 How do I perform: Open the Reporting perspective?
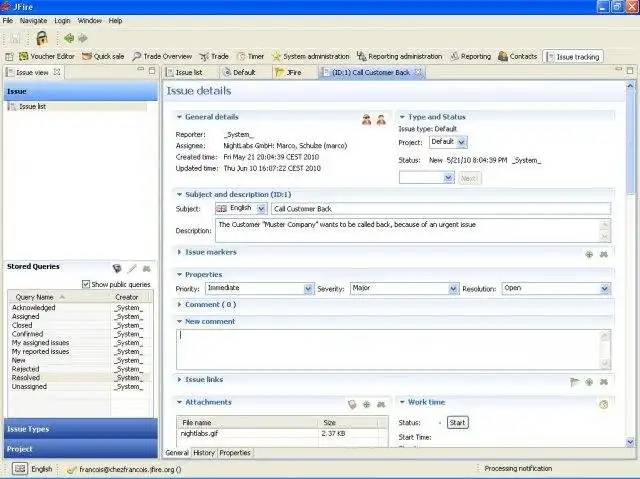[x=471, y=56]
